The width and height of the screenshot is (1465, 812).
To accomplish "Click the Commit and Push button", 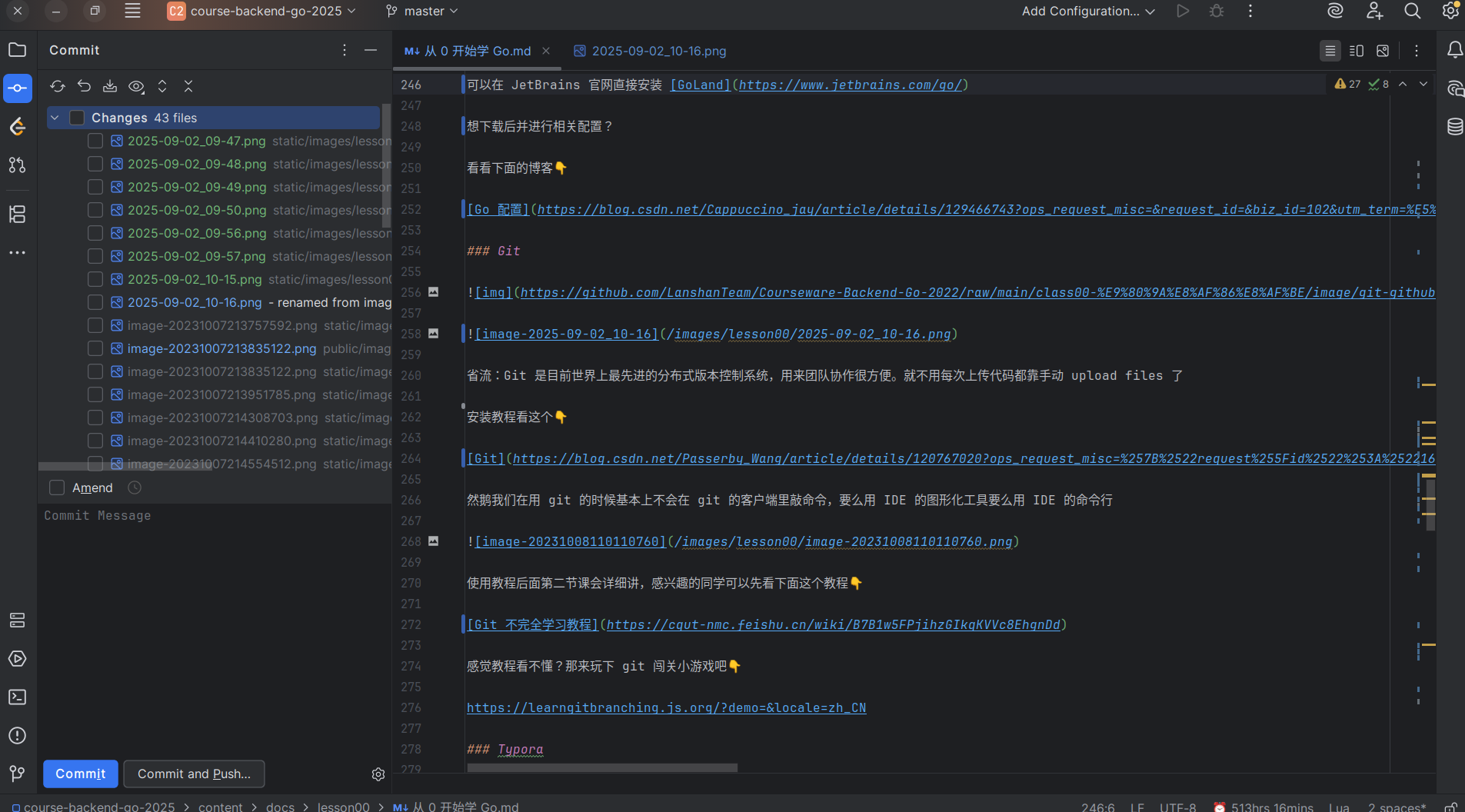I will 194,774.
